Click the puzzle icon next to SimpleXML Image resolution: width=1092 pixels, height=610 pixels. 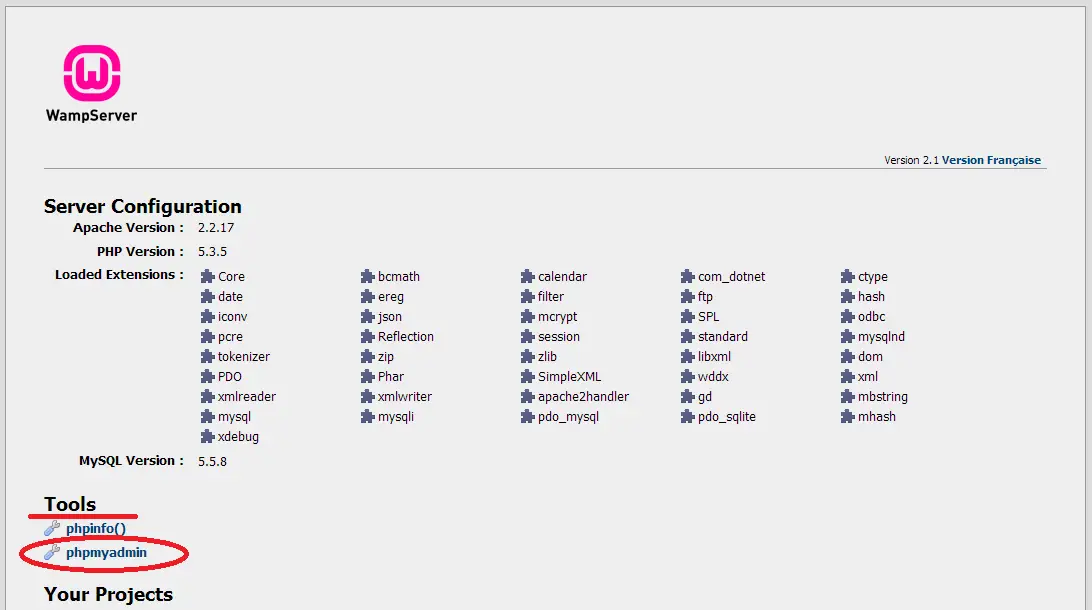(528, 377)
